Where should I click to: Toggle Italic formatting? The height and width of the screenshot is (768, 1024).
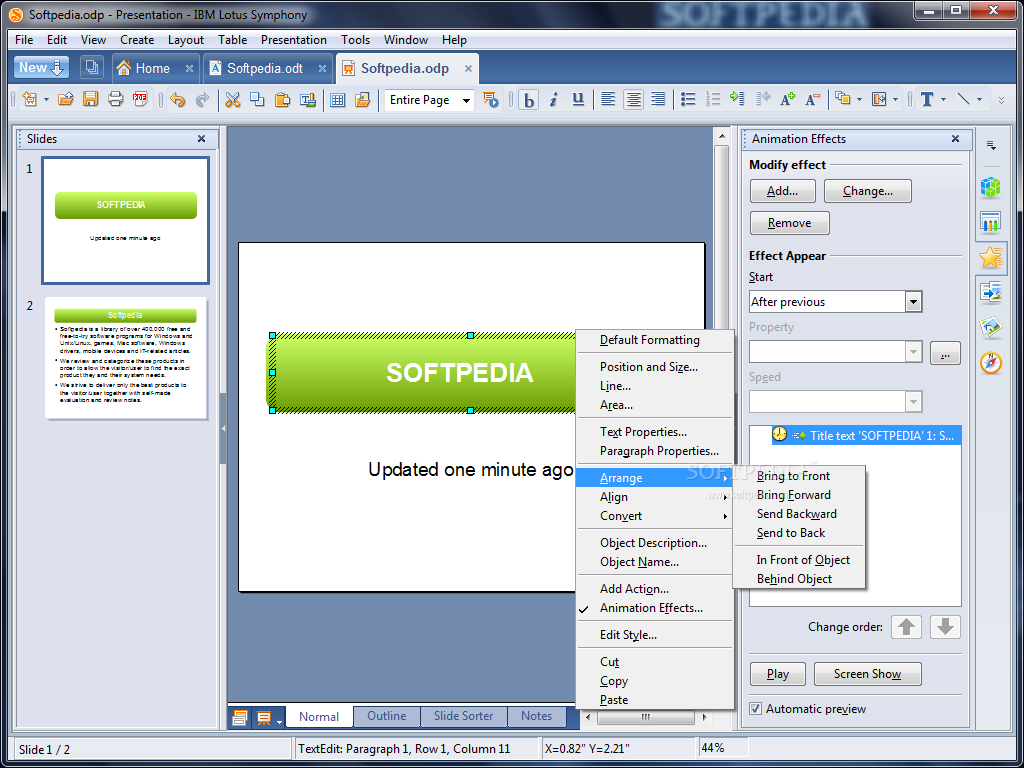pos(553,99)
